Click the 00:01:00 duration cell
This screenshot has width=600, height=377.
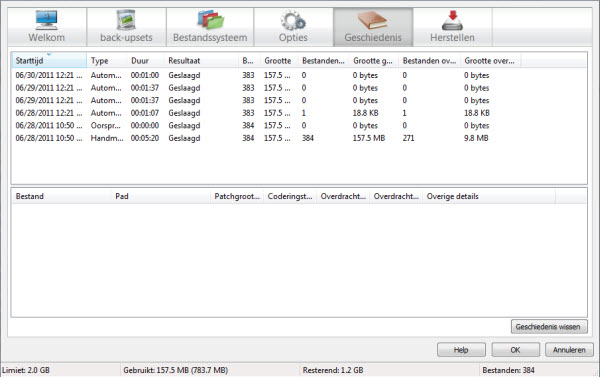coord(145,75)
